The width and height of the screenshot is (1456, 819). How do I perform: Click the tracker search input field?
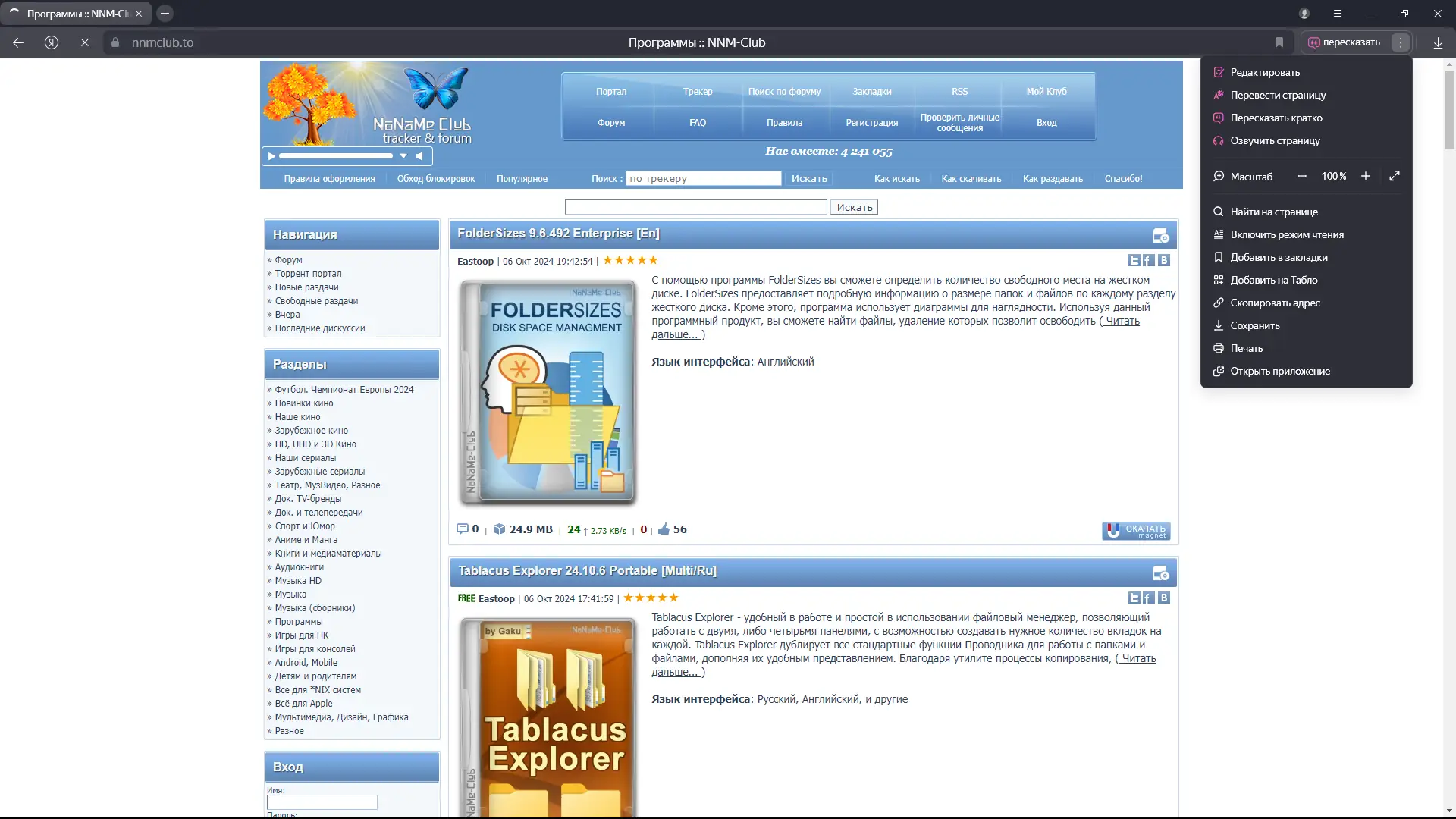point(703,179)
